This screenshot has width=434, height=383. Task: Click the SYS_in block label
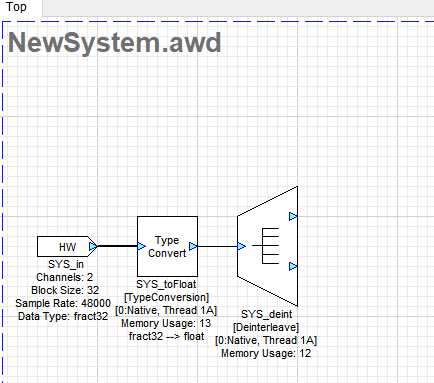tap(66, 264)
